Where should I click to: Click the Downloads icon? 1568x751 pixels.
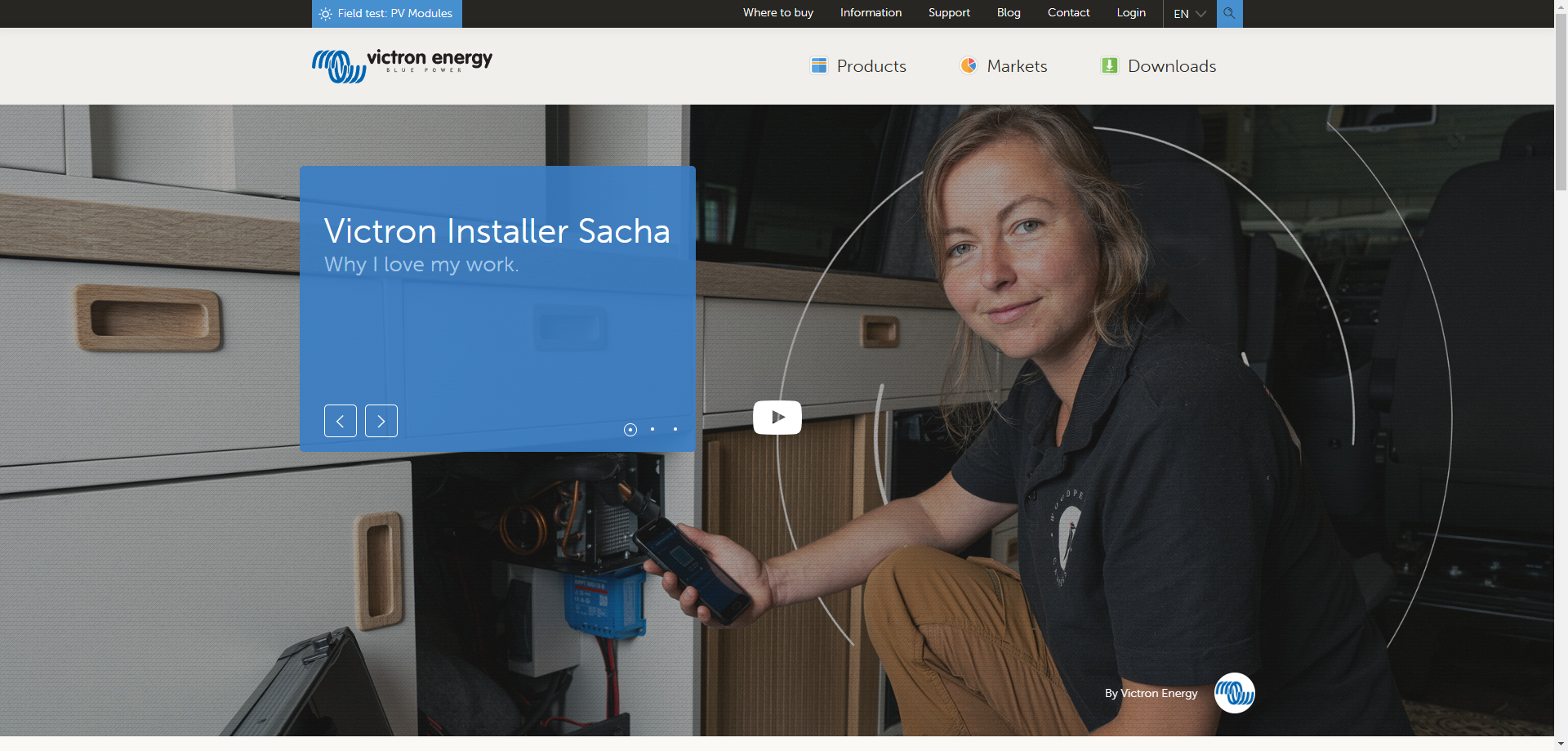[1109, 65]
